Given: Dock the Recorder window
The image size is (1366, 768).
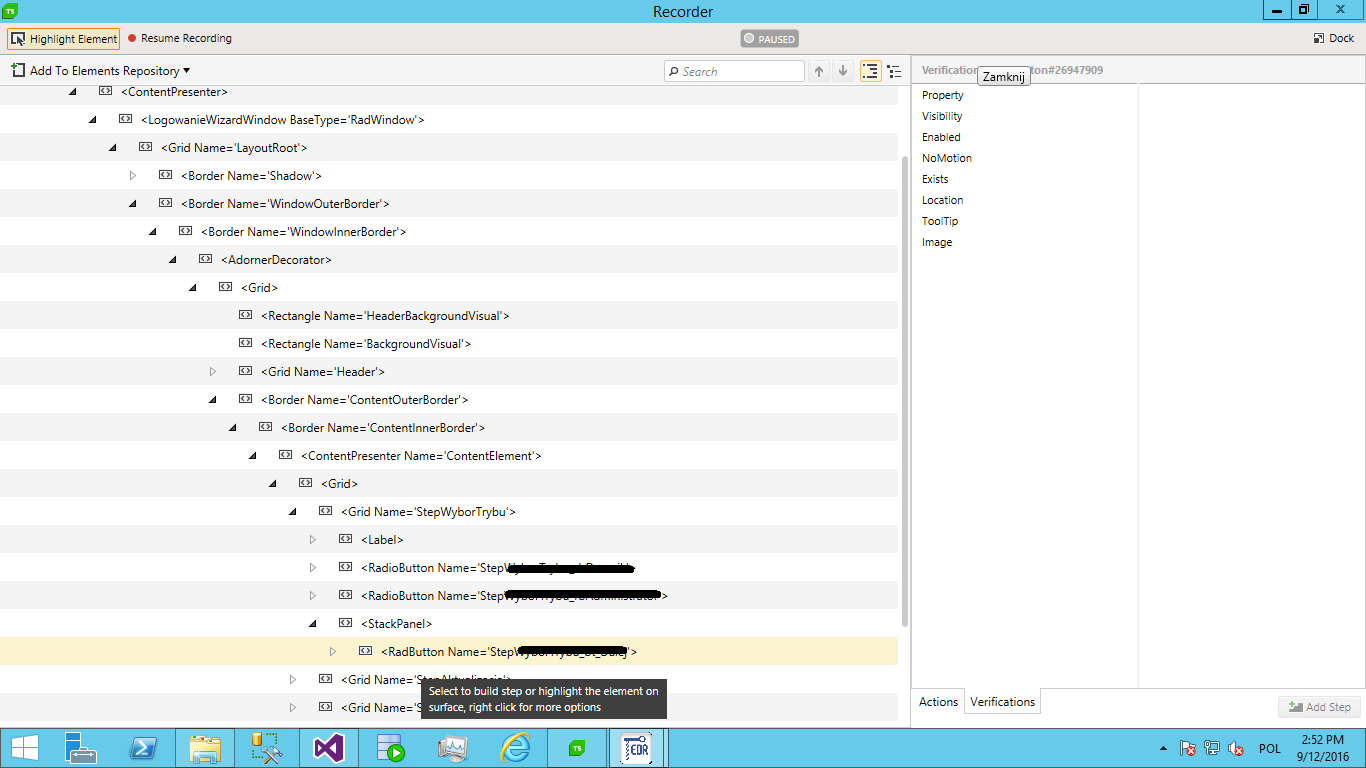Looking at the screenshot, I should (1334, 39).
